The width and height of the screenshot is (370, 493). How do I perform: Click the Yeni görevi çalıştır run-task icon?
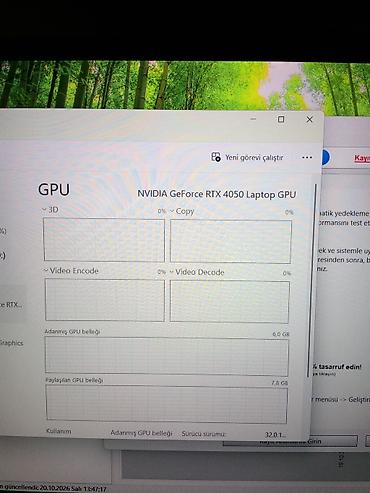pyautogui.click(x=216, y=157)
